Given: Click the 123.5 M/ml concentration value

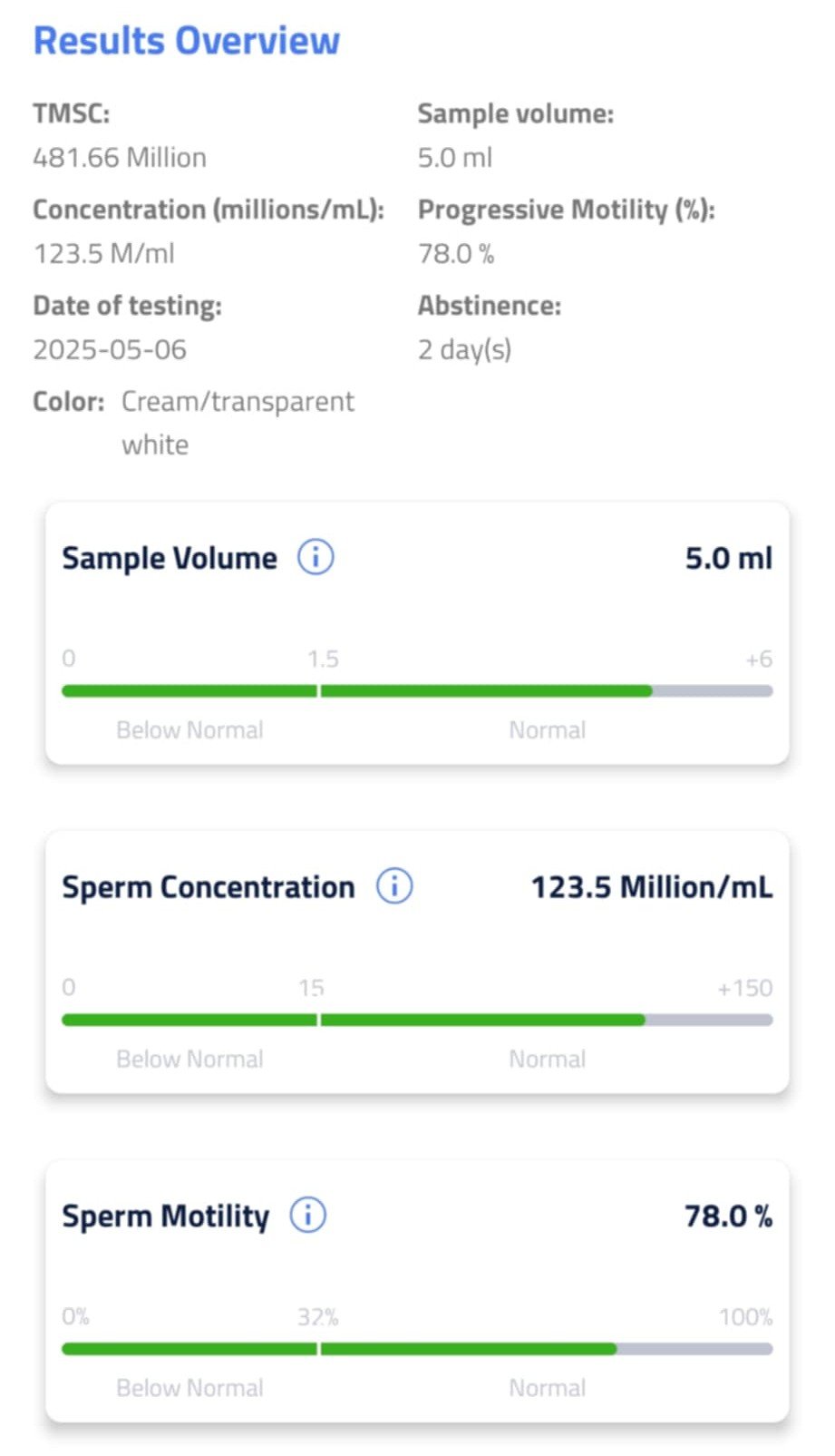Looking at the screenshot, I should tap(104, 253).
